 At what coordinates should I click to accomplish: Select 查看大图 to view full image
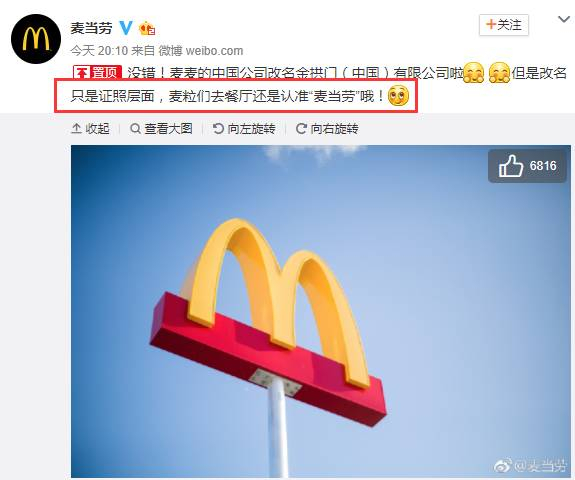click(168, 129)
